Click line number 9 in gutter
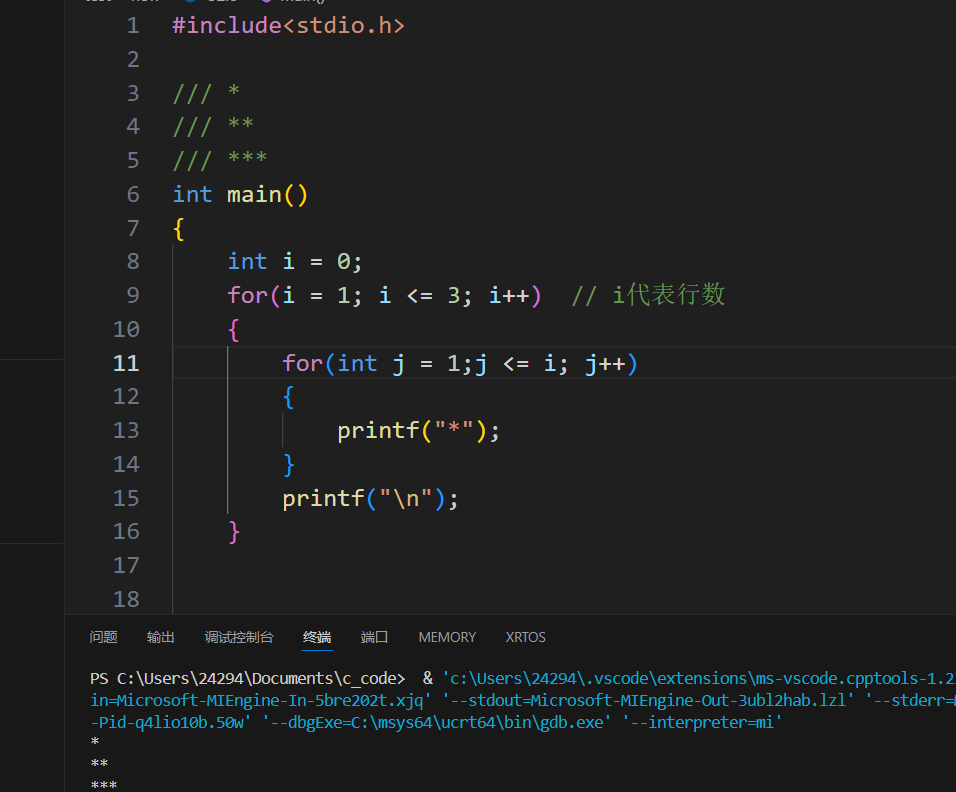The height and width of the screenshot is (792, 956). pos(133,295)
